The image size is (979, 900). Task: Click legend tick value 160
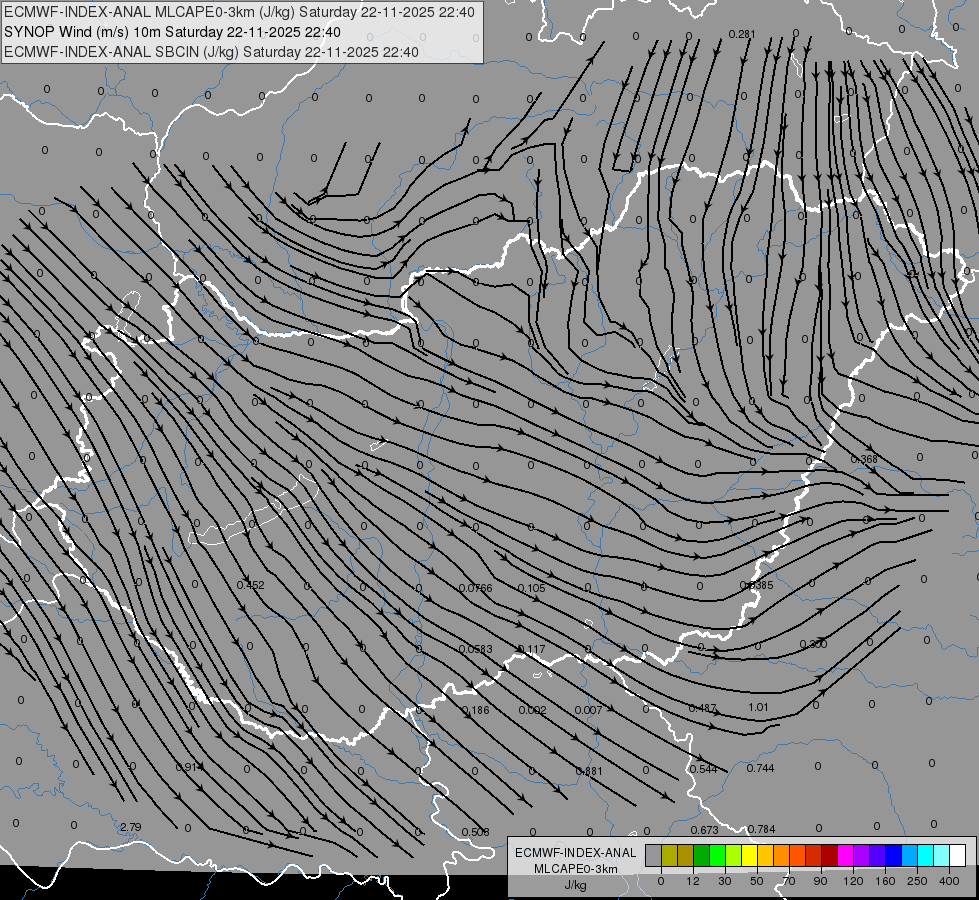pyautogui.click(x=885, y=881)
